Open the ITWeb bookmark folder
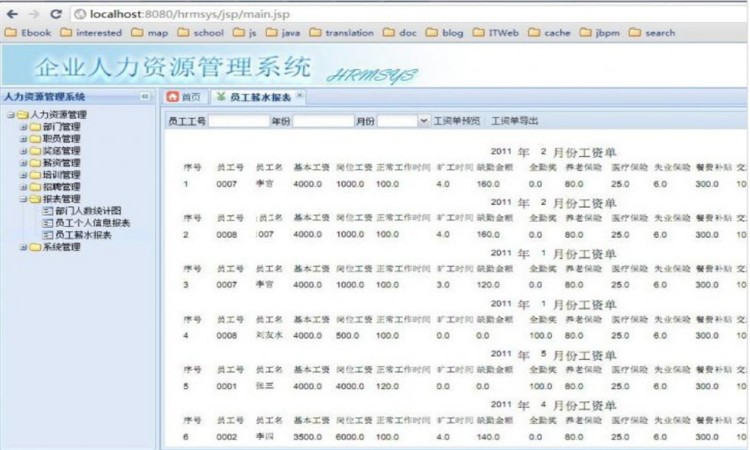 [496, 33]
